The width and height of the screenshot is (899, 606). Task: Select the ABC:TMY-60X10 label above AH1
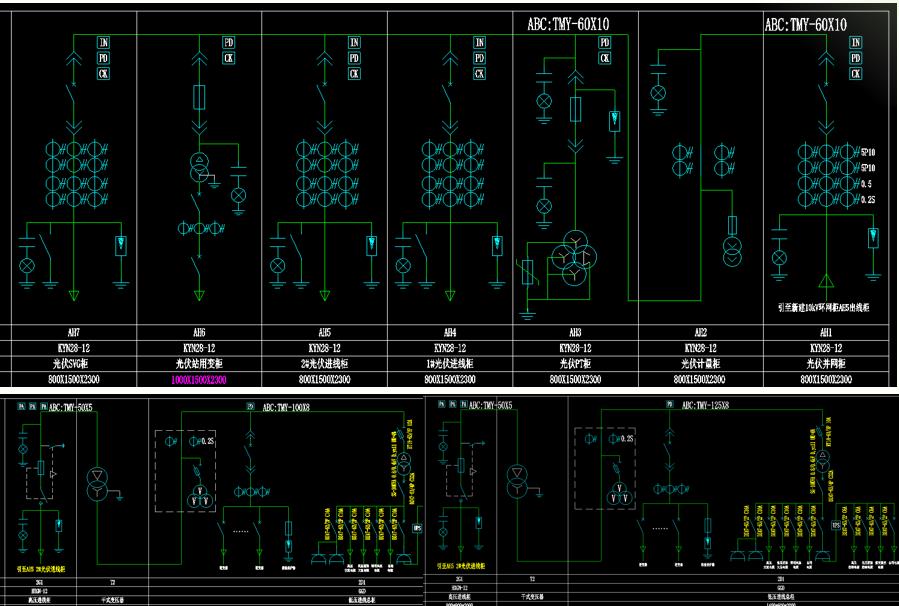805,25
